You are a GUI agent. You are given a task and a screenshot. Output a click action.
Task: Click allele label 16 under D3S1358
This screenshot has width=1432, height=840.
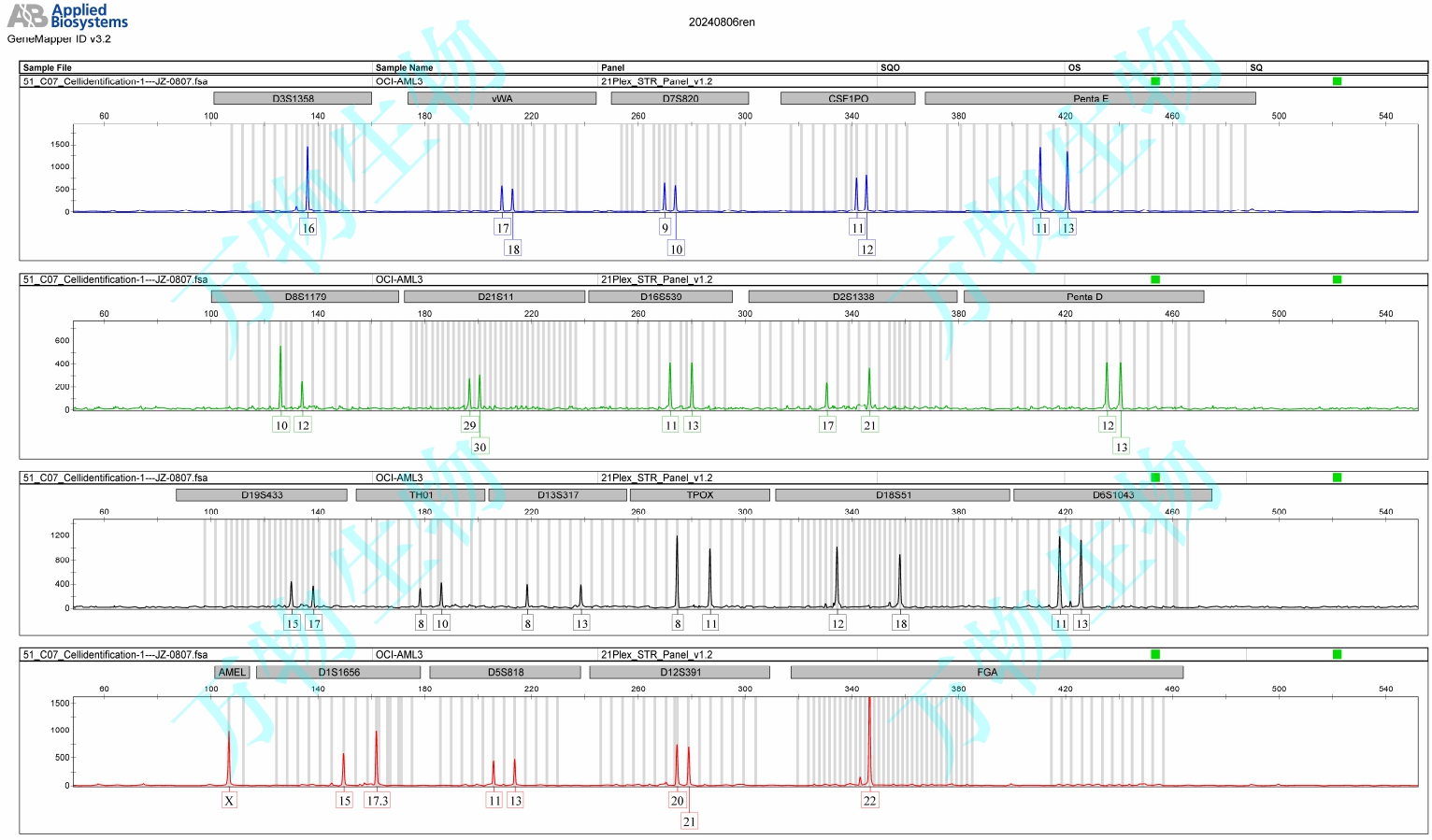point(308,228)
